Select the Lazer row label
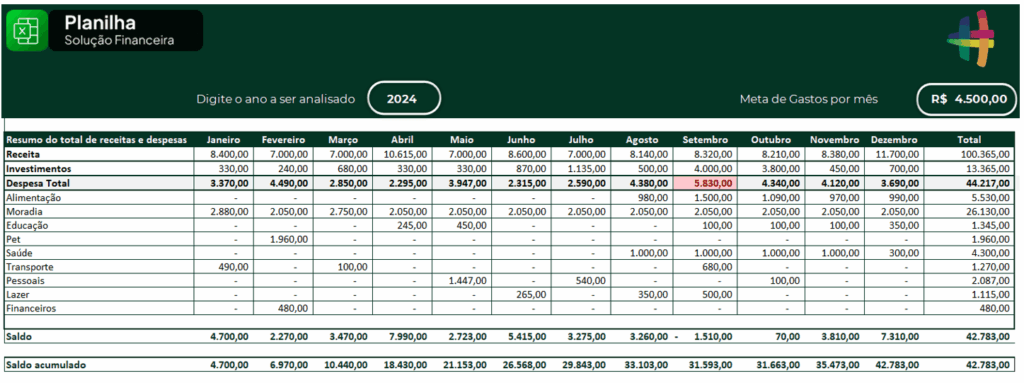This screenshot has width=1024, height=383. point(18,294)
